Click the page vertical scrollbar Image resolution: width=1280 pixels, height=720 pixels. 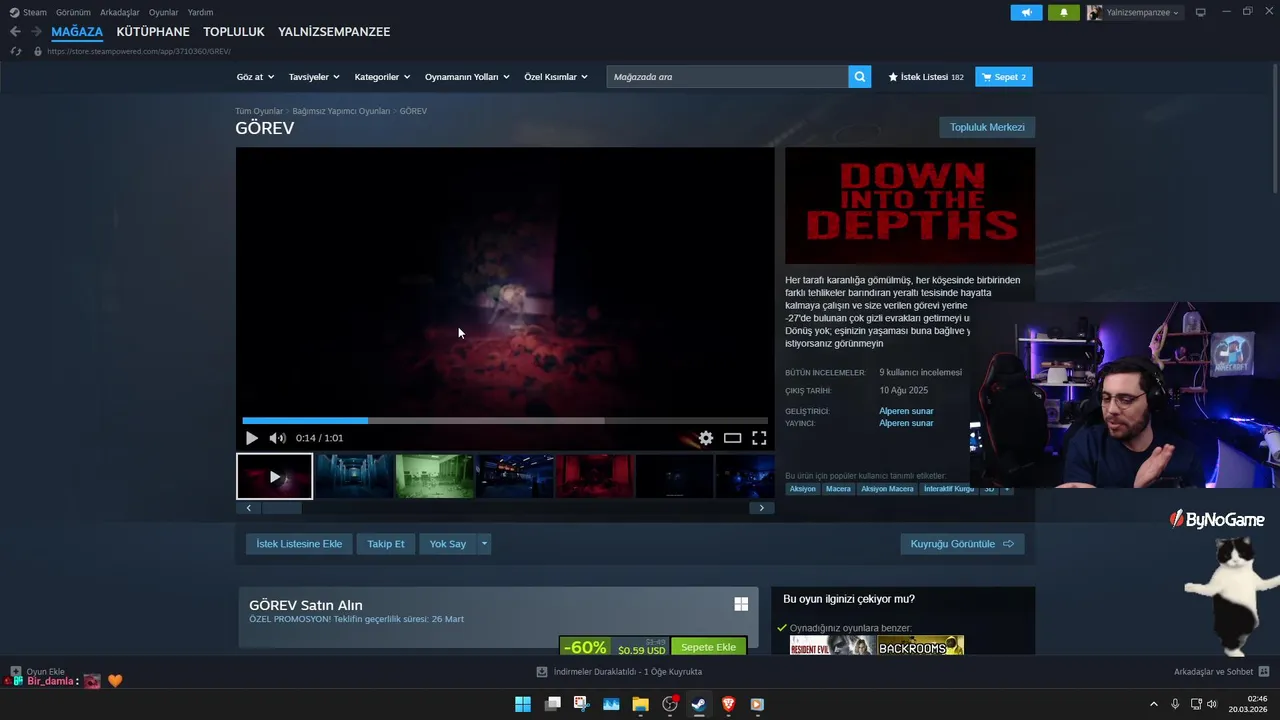(1274, 130)
